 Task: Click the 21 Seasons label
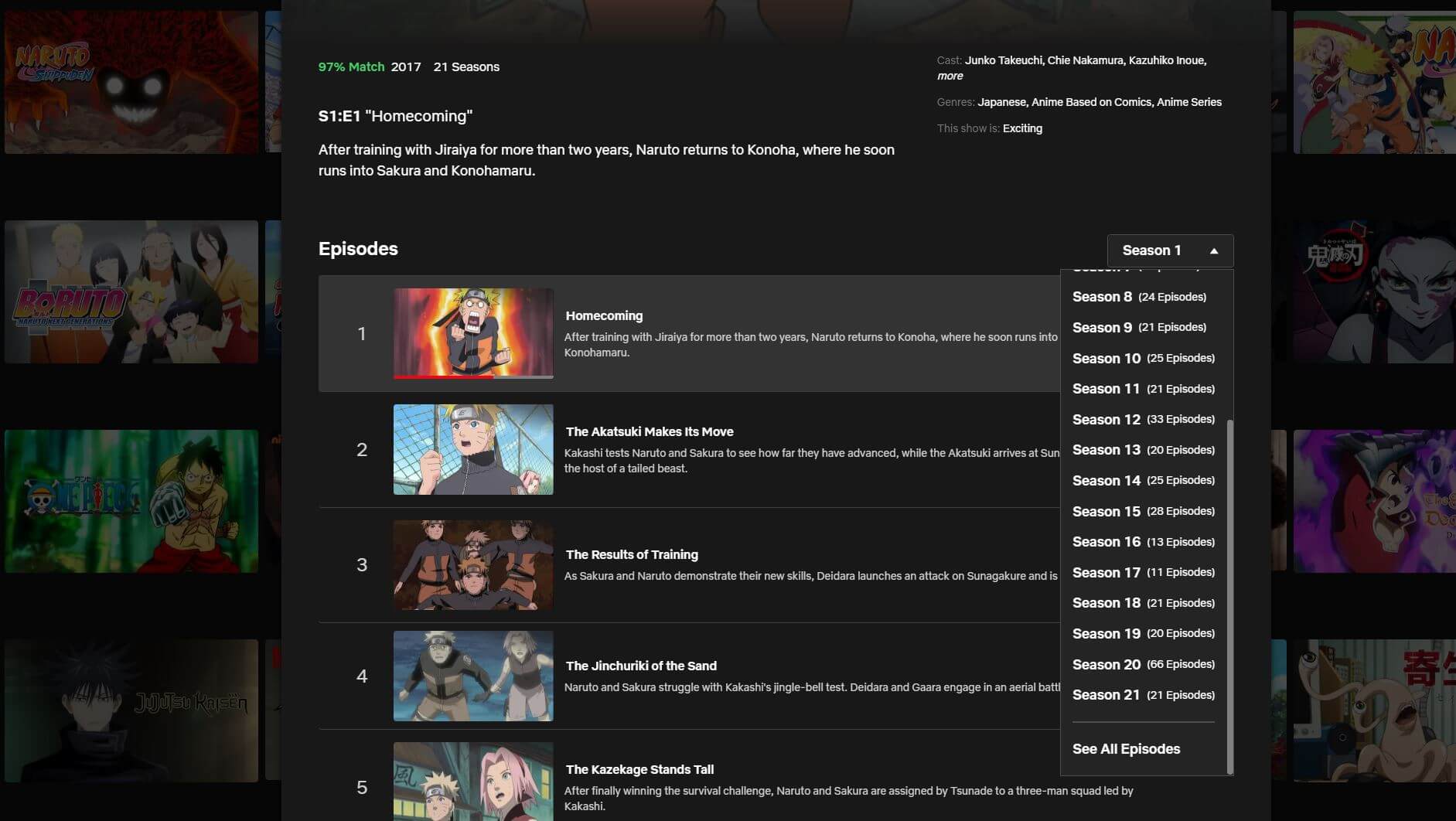[x=466, y=67]
